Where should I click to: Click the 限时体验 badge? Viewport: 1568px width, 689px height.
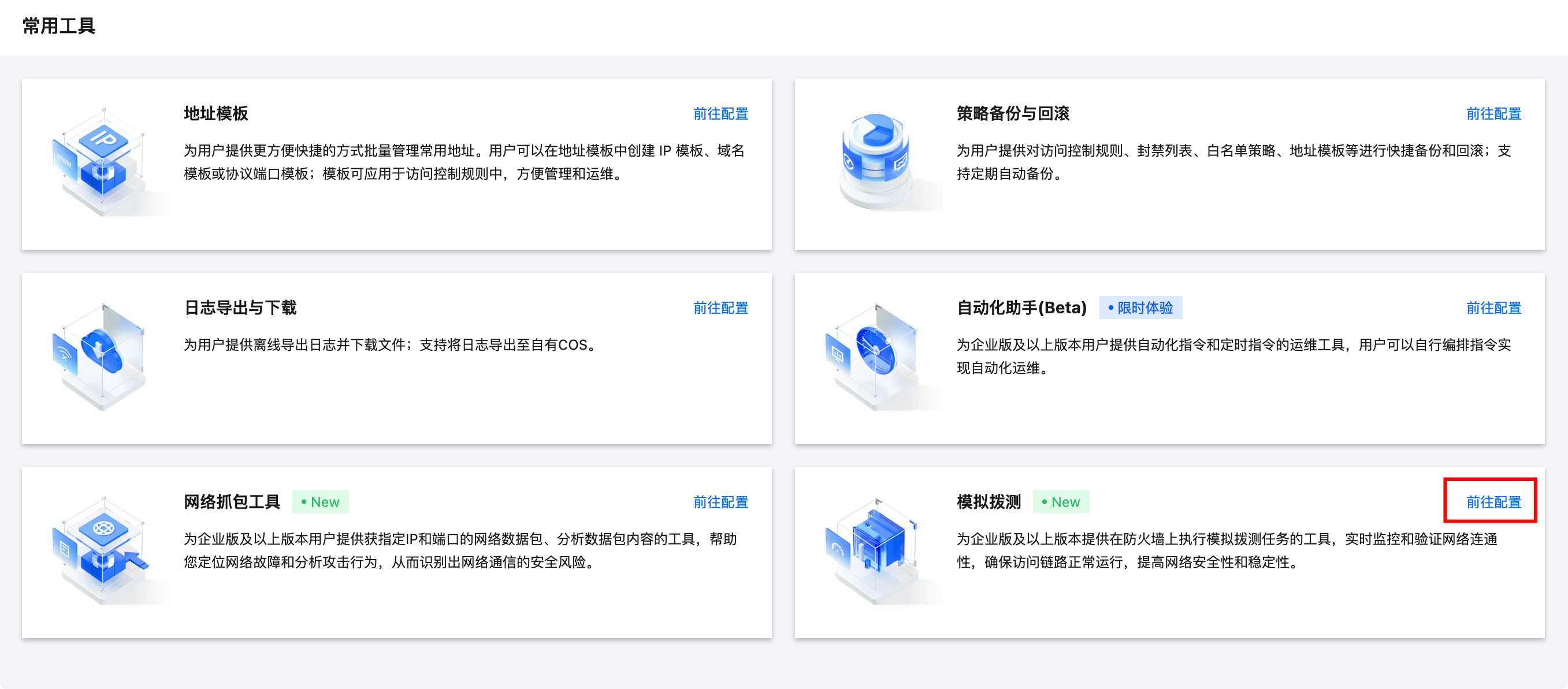pyautogui.click(x=1140, y=308)
